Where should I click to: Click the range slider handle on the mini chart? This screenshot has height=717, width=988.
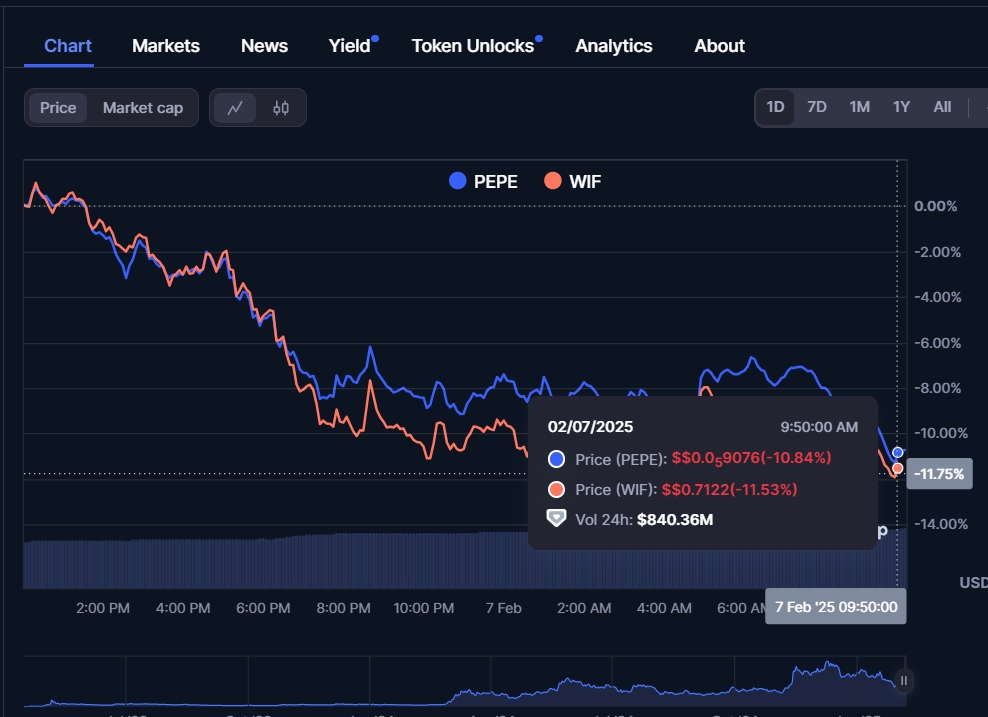pos(903,681)
